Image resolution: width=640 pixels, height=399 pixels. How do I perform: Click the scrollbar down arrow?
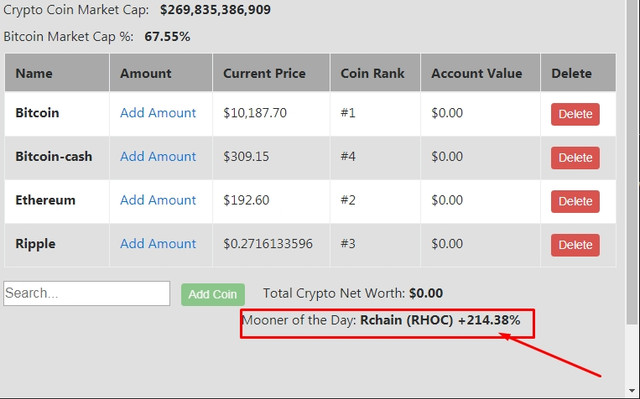631,390
